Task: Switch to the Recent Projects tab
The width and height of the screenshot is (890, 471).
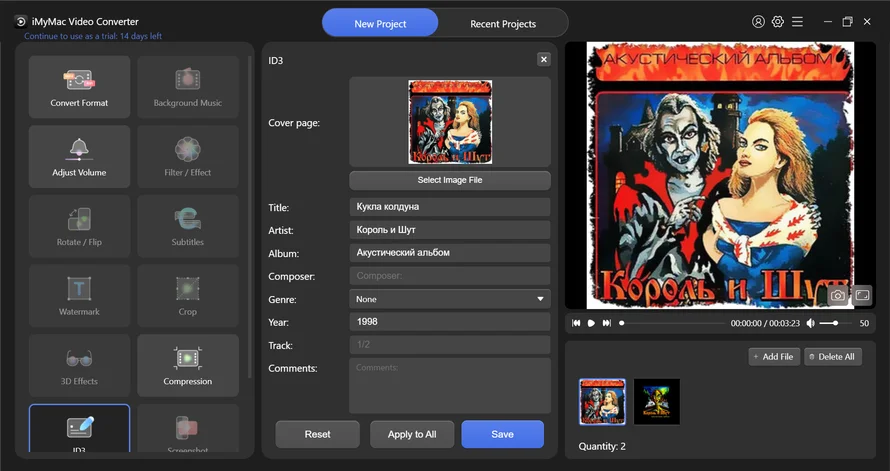Action: (503, 24)
